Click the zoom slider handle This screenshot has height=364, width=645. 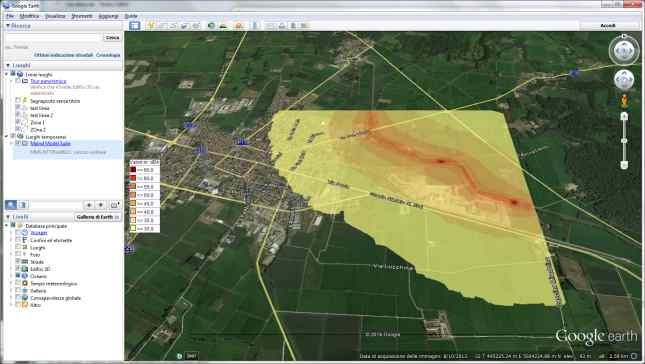pos(624,141)
